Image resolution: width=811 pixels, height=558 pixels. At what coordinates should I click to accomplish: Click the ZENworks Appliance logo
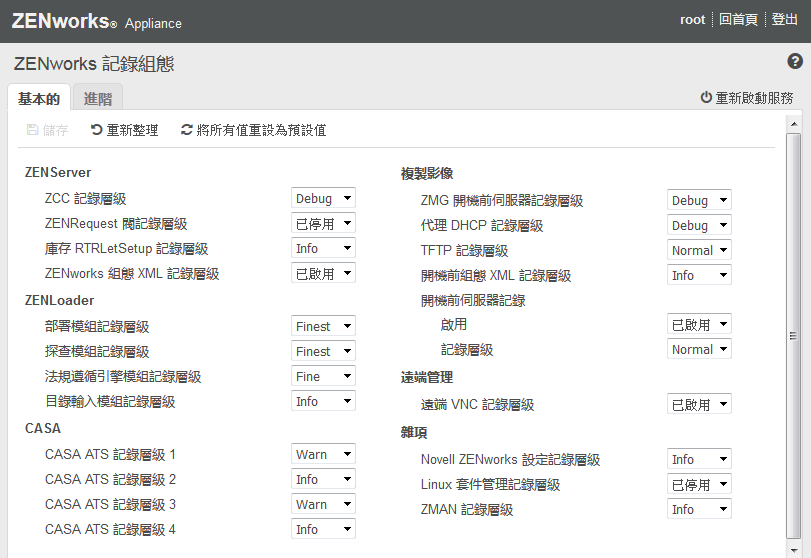(97, 21)
